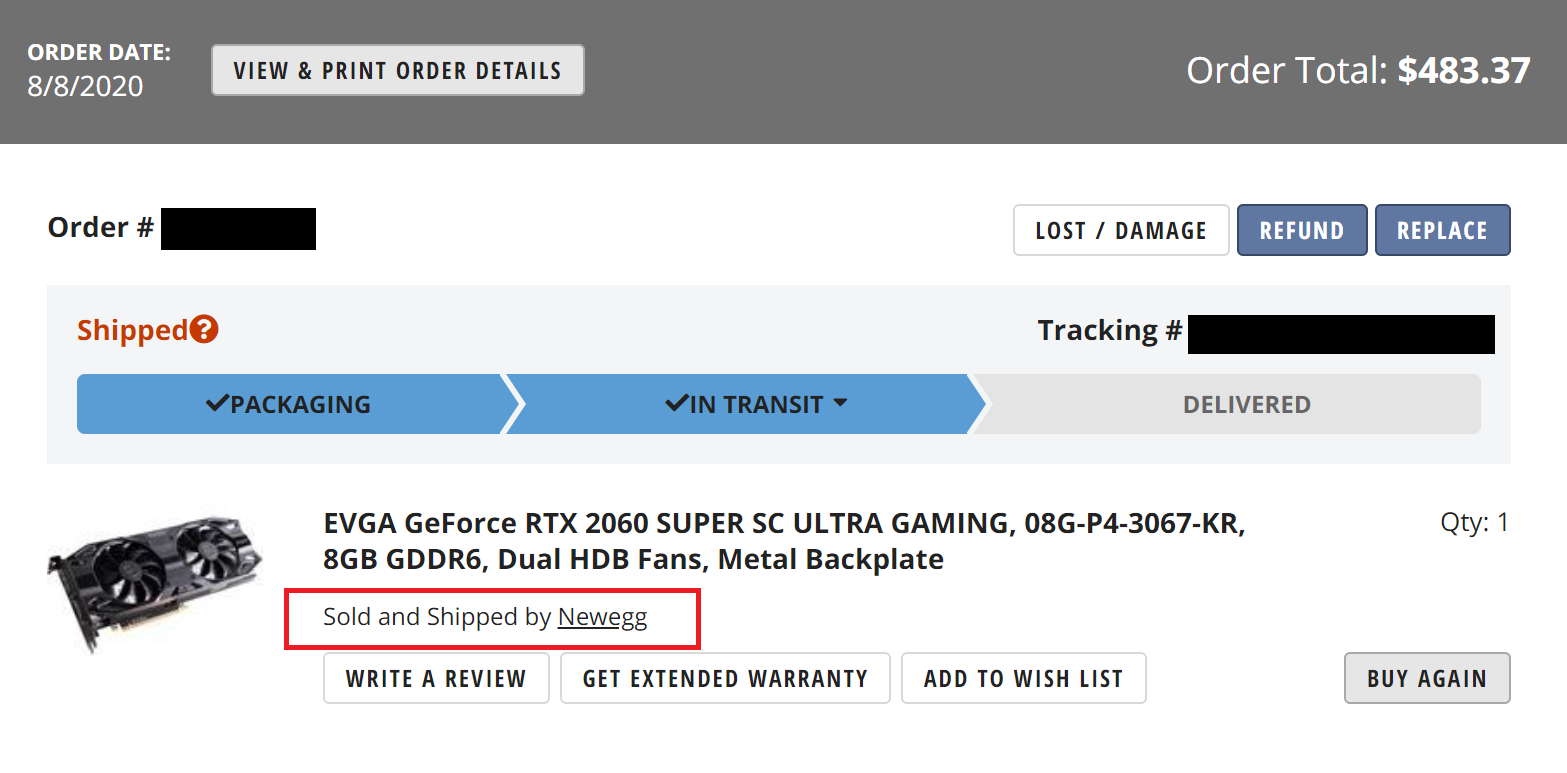Image resolution: width=1567 pixels, height=773 pixels.
Task: Open the EVGA GeForce RTX 2060 product title
Action: coord(784,540)
